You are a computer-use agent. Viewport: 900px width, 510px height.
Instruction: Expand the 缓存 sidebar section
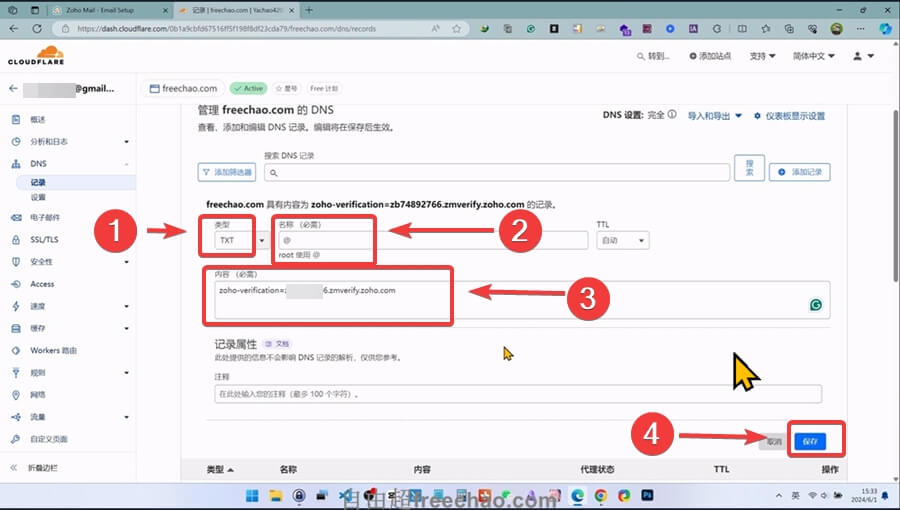point(126,329)
